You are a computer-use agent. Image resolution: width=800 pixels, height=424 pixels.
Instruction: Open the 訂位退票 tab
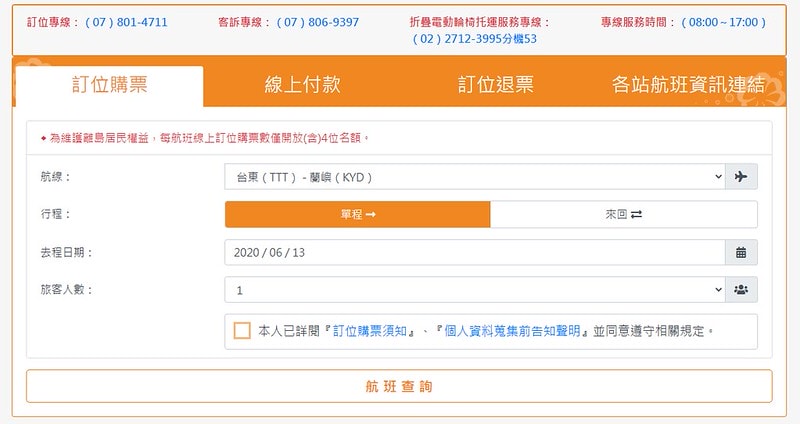496,85
